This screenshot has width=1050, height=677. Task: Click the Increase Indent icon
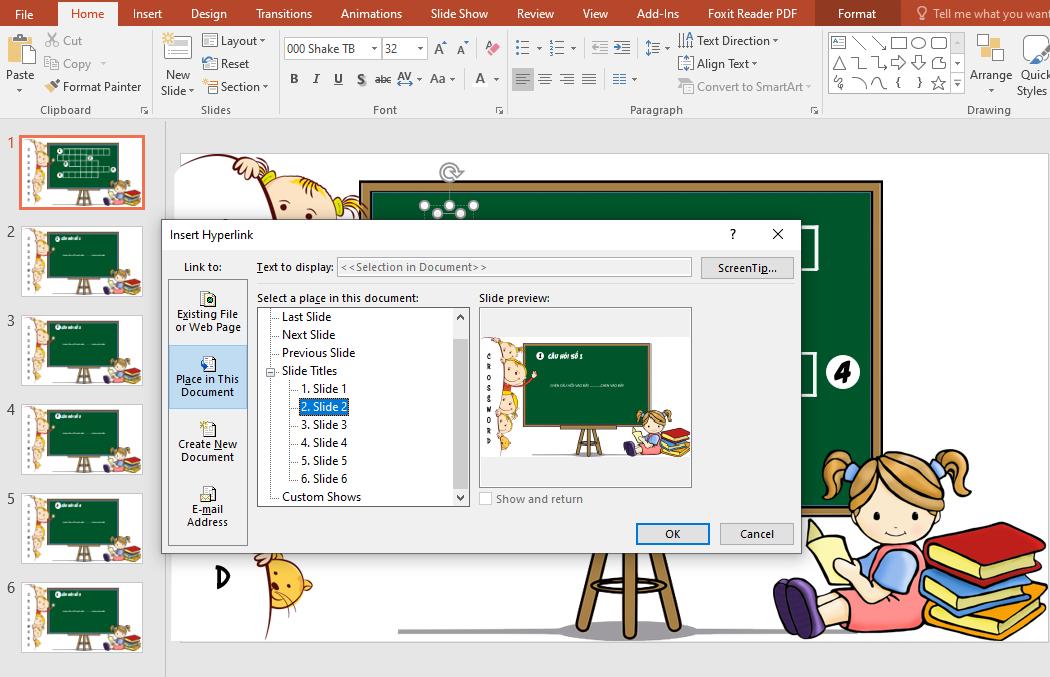click(x=620, y=46)
